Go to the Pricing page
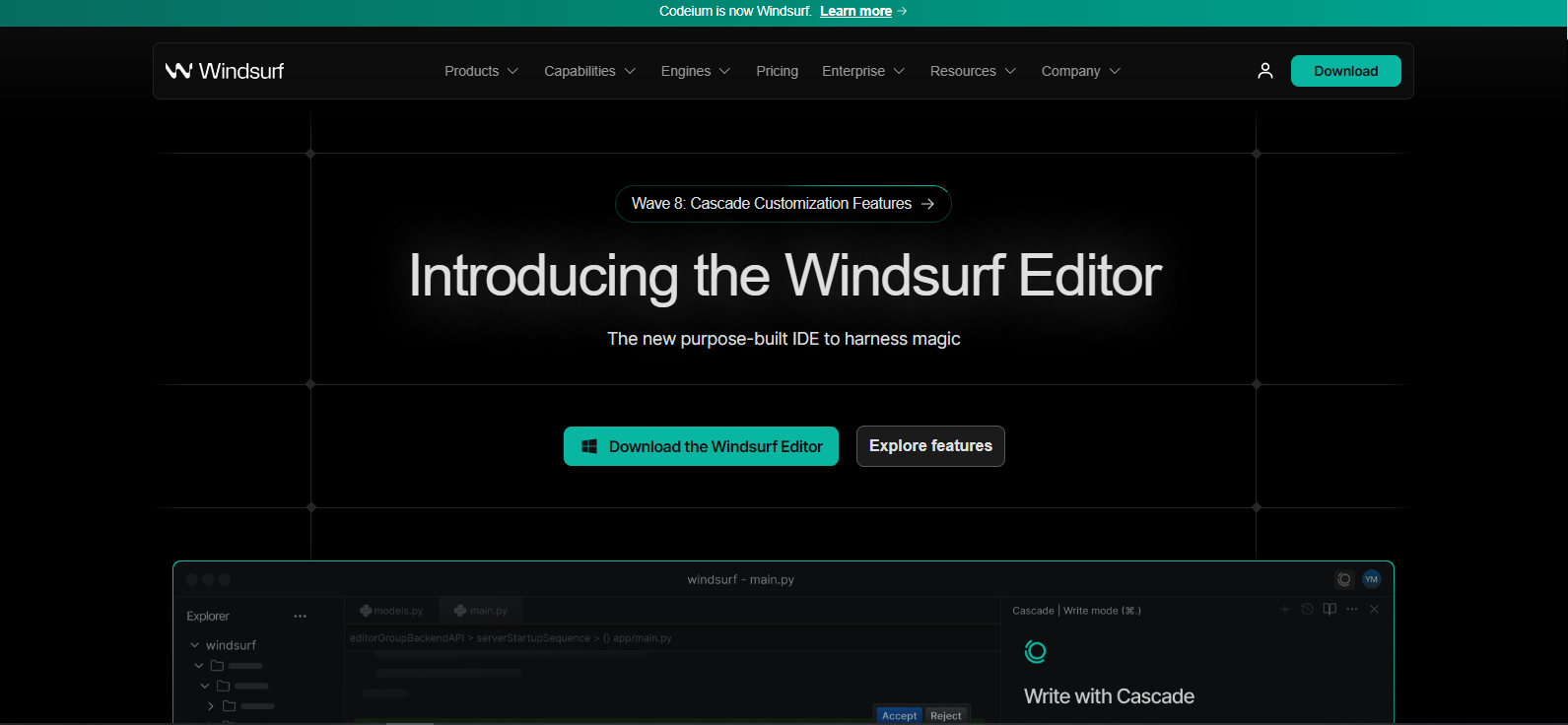 click(777, 71)
